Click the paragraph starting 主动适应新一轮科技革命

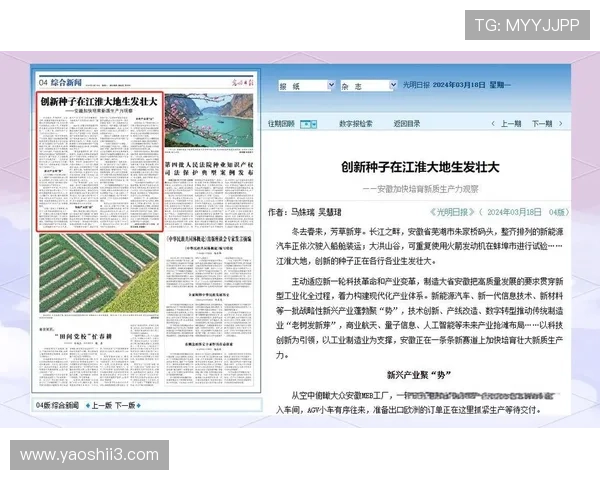pos(419,318)
